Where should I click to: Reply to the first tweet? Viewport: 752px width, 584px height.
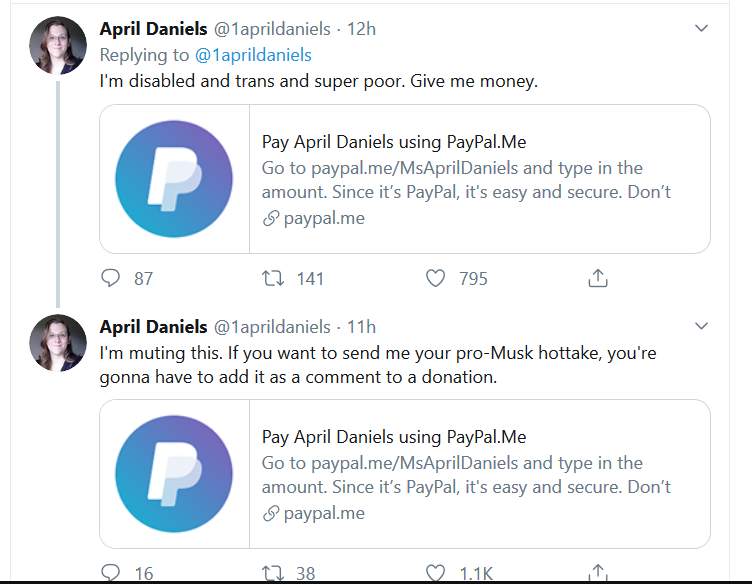[x=111, y=278]
